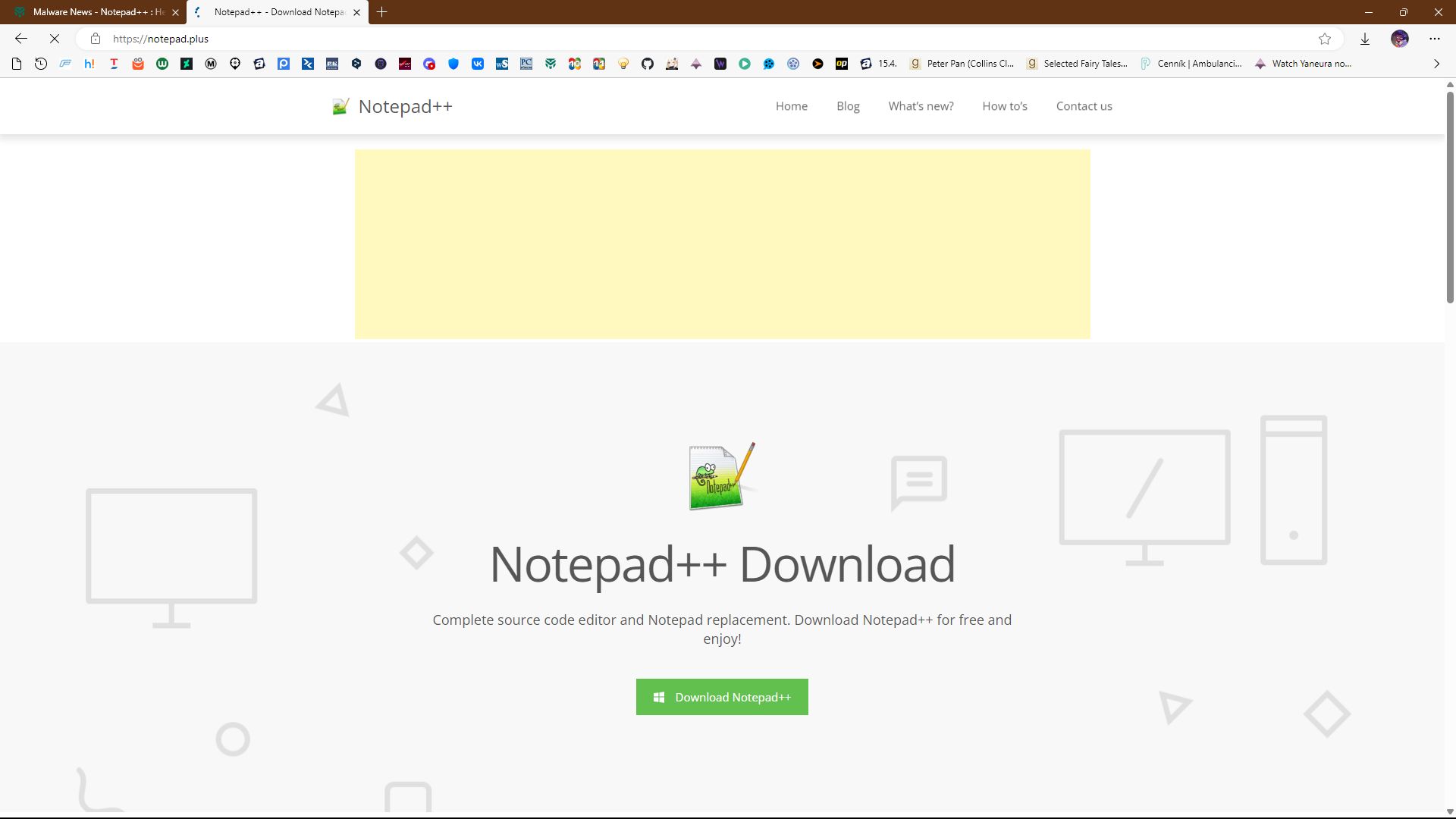Open the Peter Pan (Collins Cl... bookmark
This screenshot has height=819, width=1456.
(962, 64)
